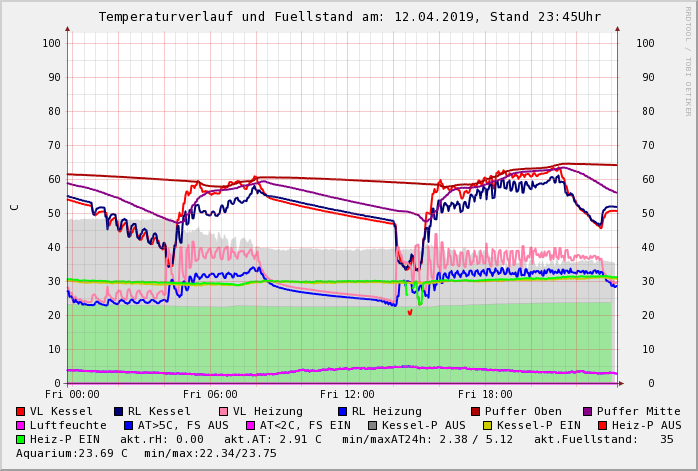
Task: Click the C unit label on left axis
Action: pos(14,207)
